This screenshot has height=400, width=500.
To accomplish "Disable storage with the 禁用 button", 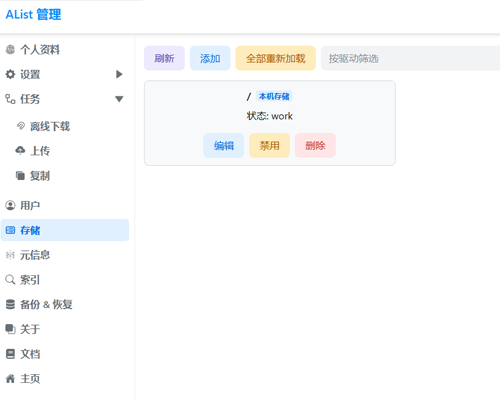I will pos(269,145).
